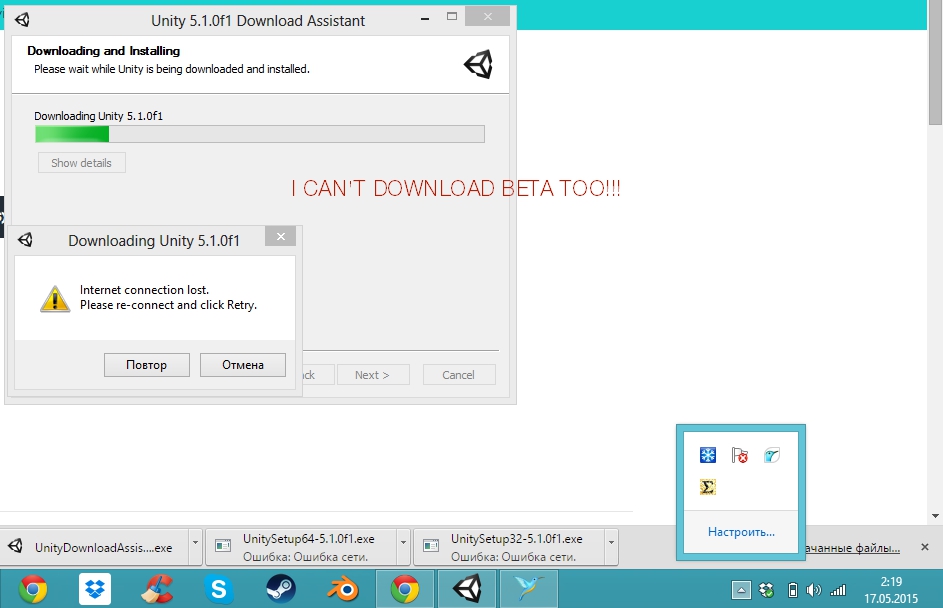Screen dimensions: 943x608
Task: Click the Sigma icon in tray popup
Action: pos(707,487)
